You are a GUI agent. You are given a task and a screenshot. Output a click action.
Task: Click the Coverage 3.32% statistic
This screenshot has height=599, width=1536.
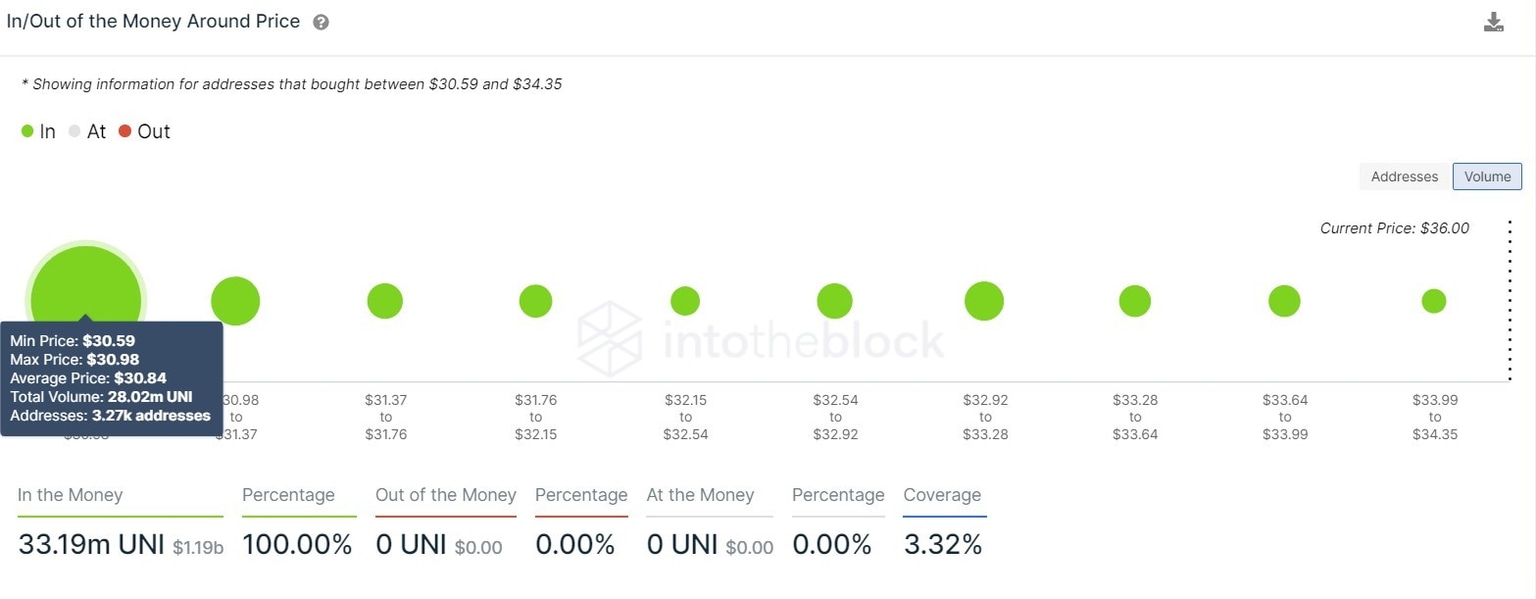942,545
